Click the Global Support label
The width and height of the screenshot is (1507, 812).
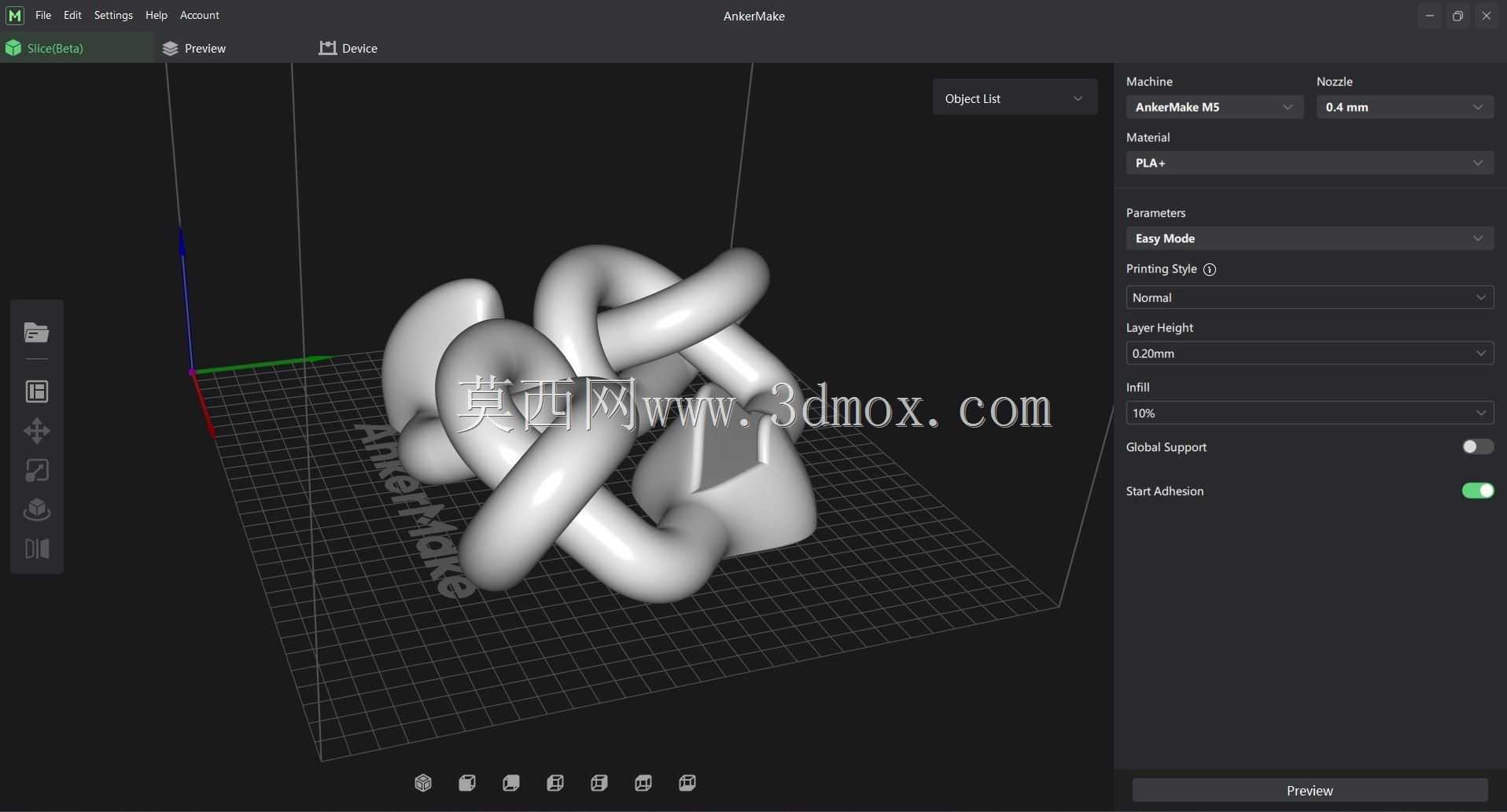[1166, 446]
